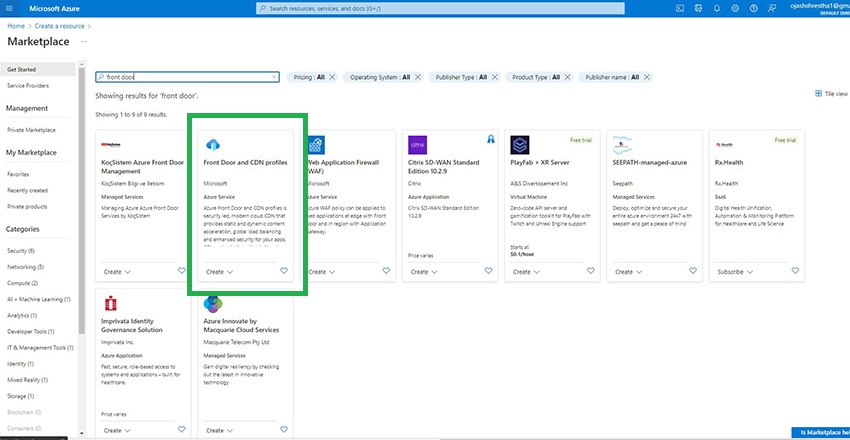This screenshot has height=440, width=850.
Task: Remove the Operating System : All filter
Action: tap(417, 77)
